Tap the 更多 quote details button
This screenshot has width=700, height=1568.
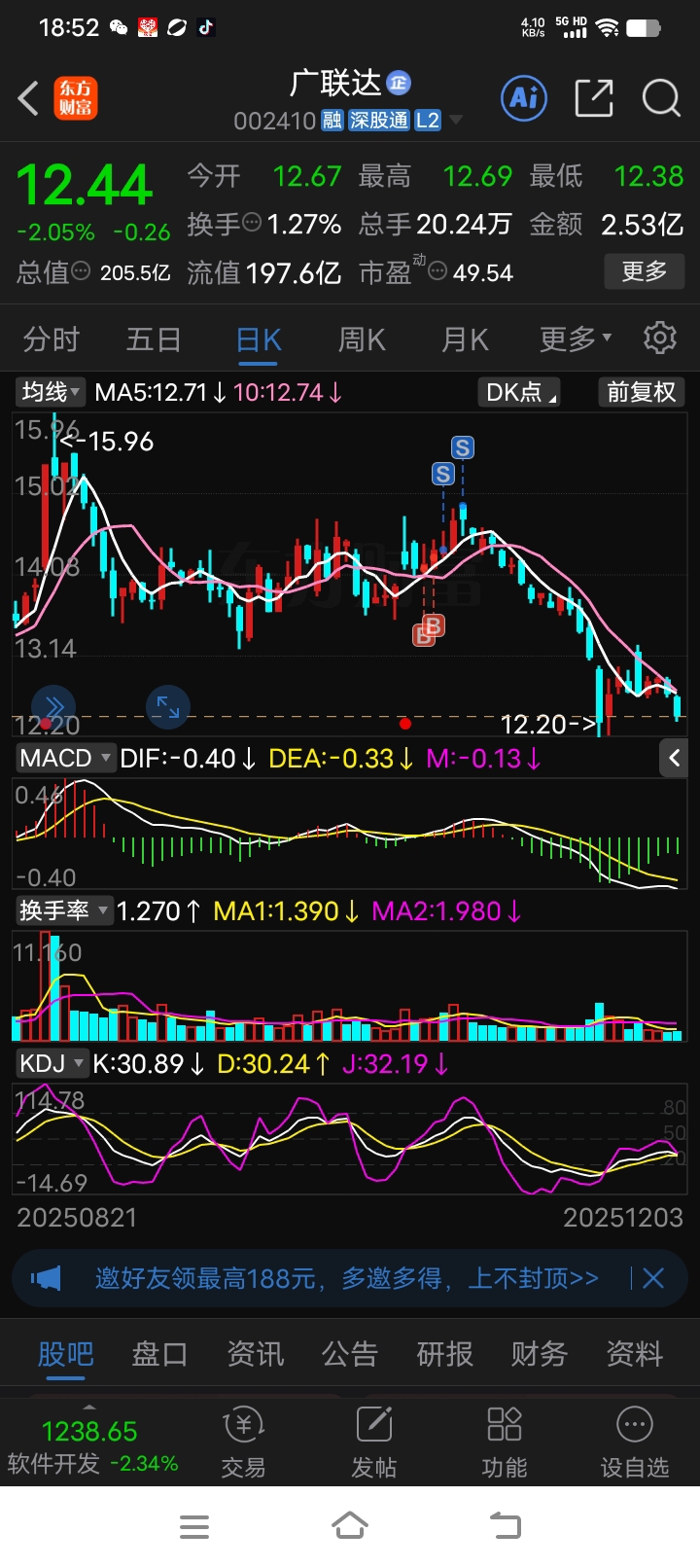pos(645,271)
